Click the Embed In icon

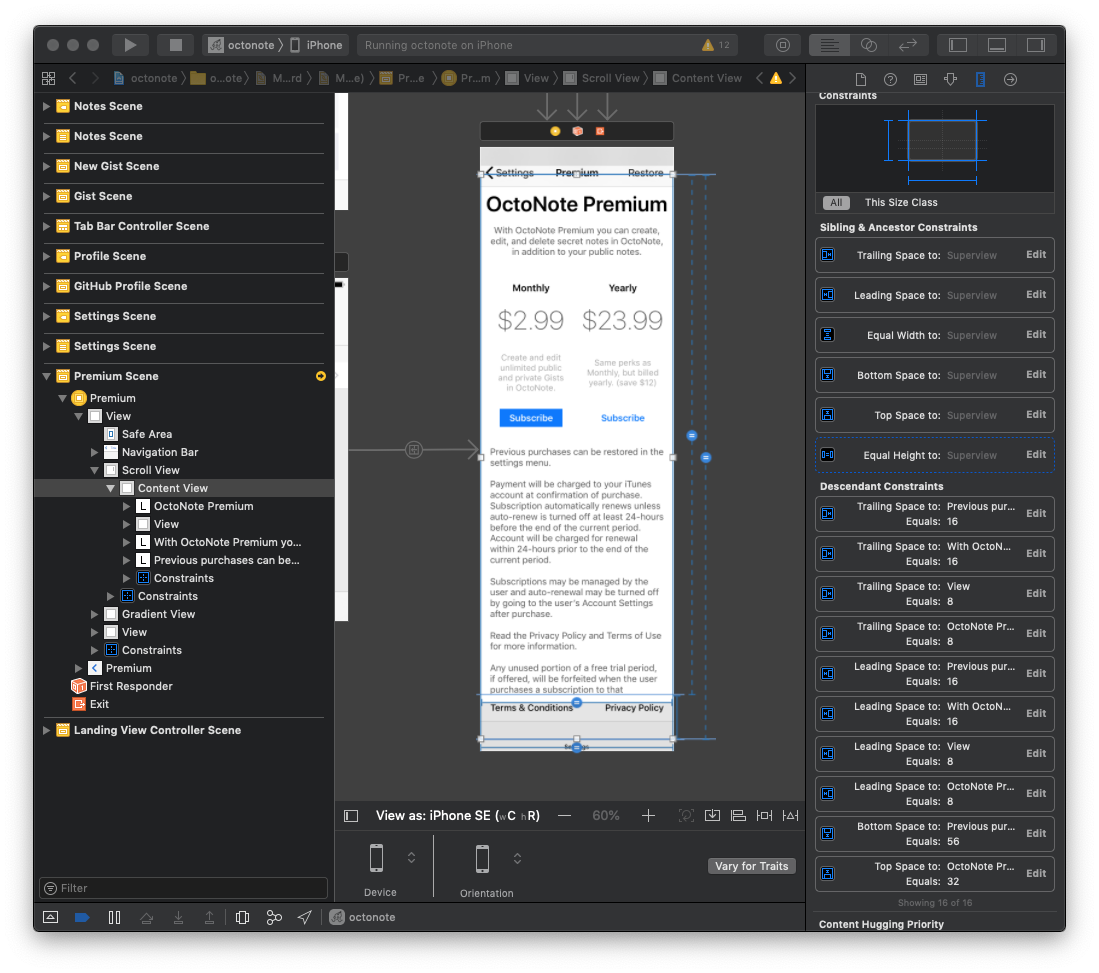coord(712,815)
